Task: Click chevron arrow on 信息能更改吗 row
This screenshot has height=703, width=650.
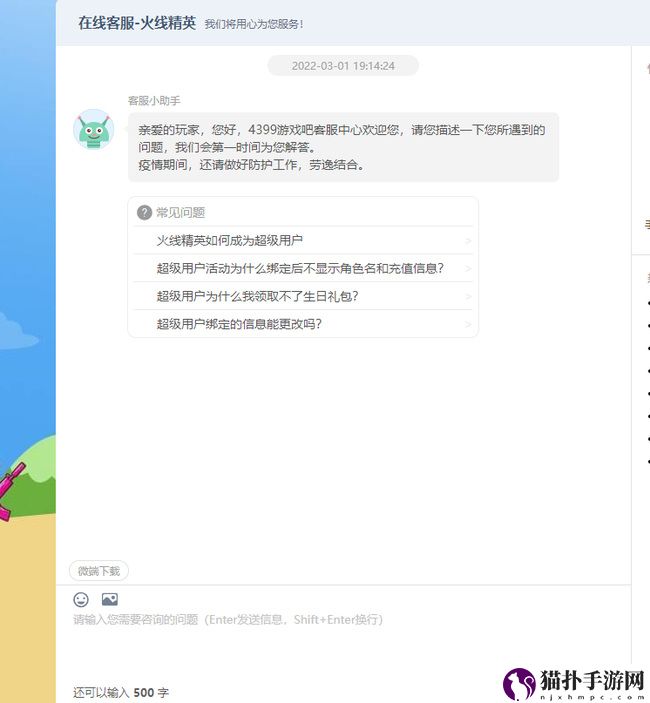Action: click(468, 324)
